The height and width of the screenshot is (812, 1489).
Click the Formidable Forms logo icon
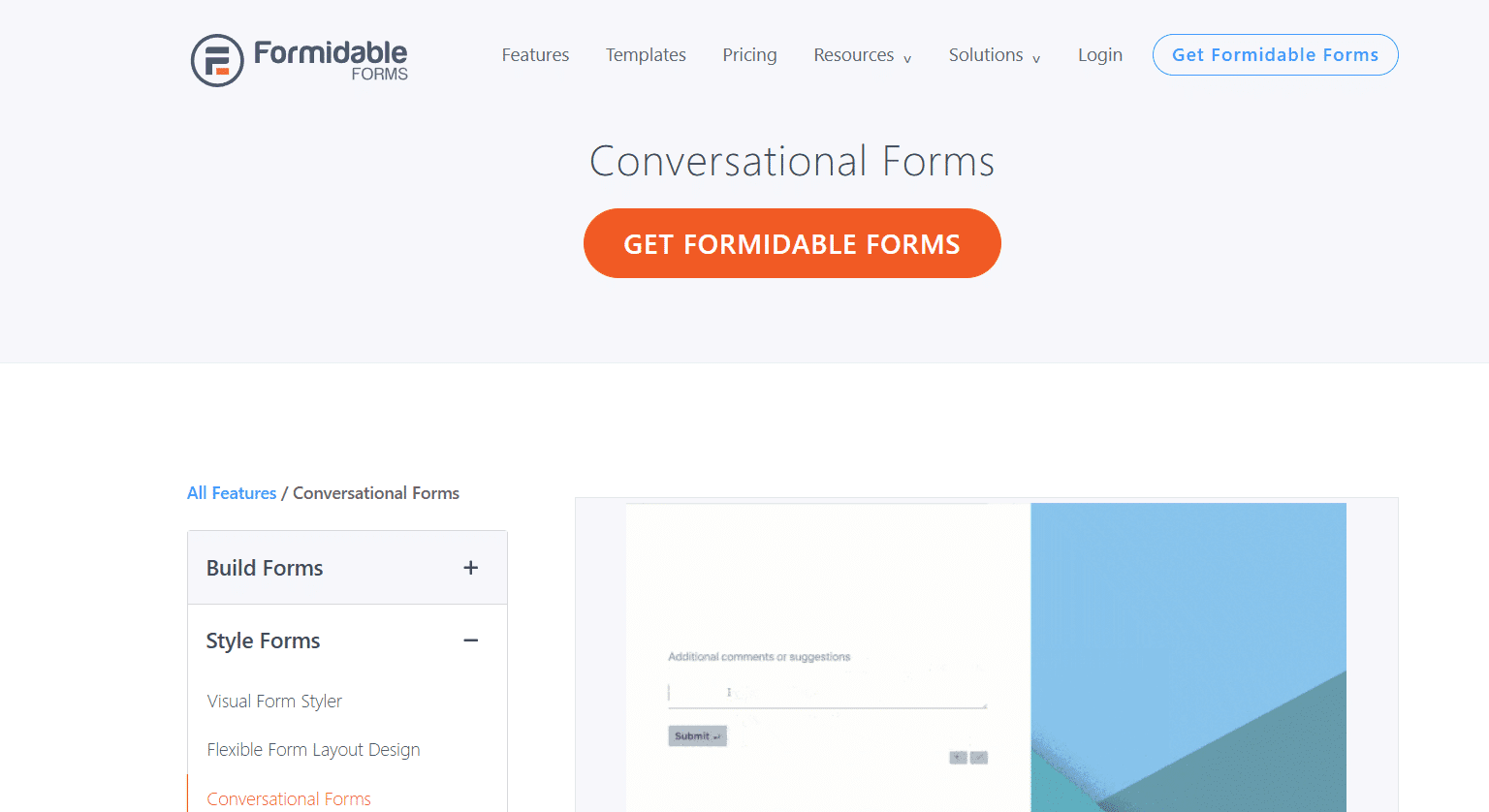(x=217, y=60)
